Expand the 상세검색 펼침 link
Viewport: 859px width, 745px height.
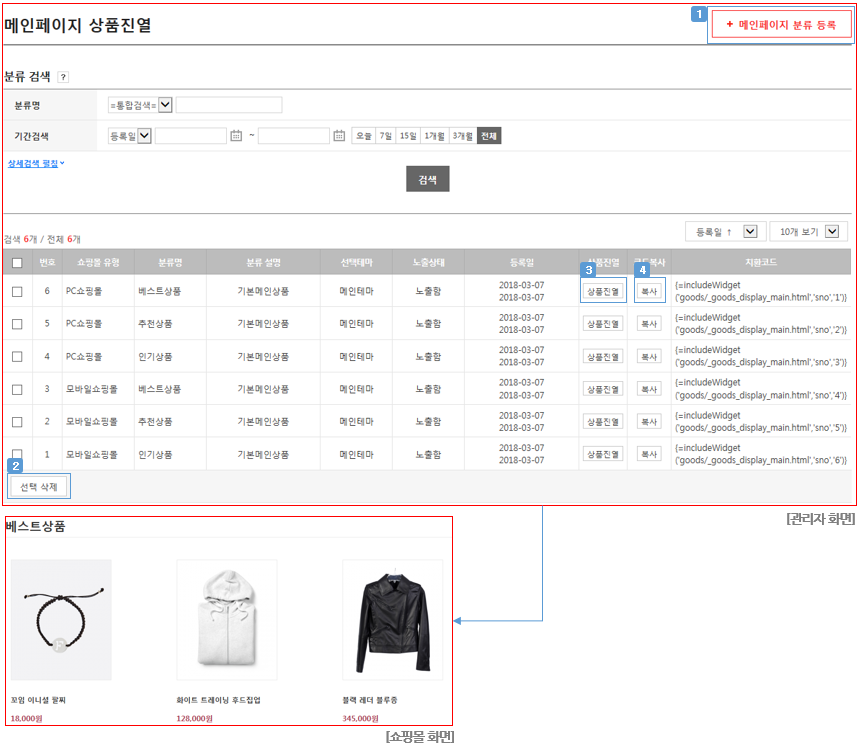(36, 163)
